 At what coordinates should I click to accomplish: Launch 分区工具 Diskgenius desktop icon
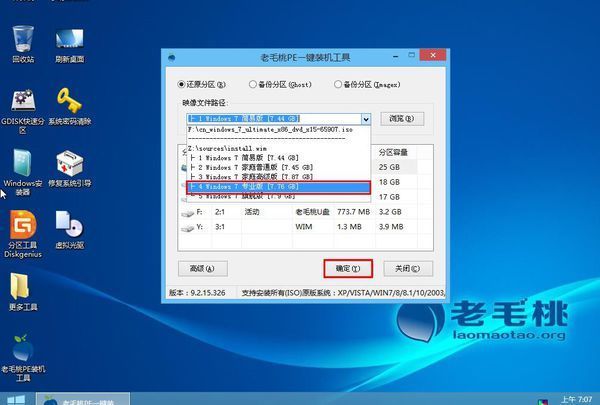tap(23, 234)
